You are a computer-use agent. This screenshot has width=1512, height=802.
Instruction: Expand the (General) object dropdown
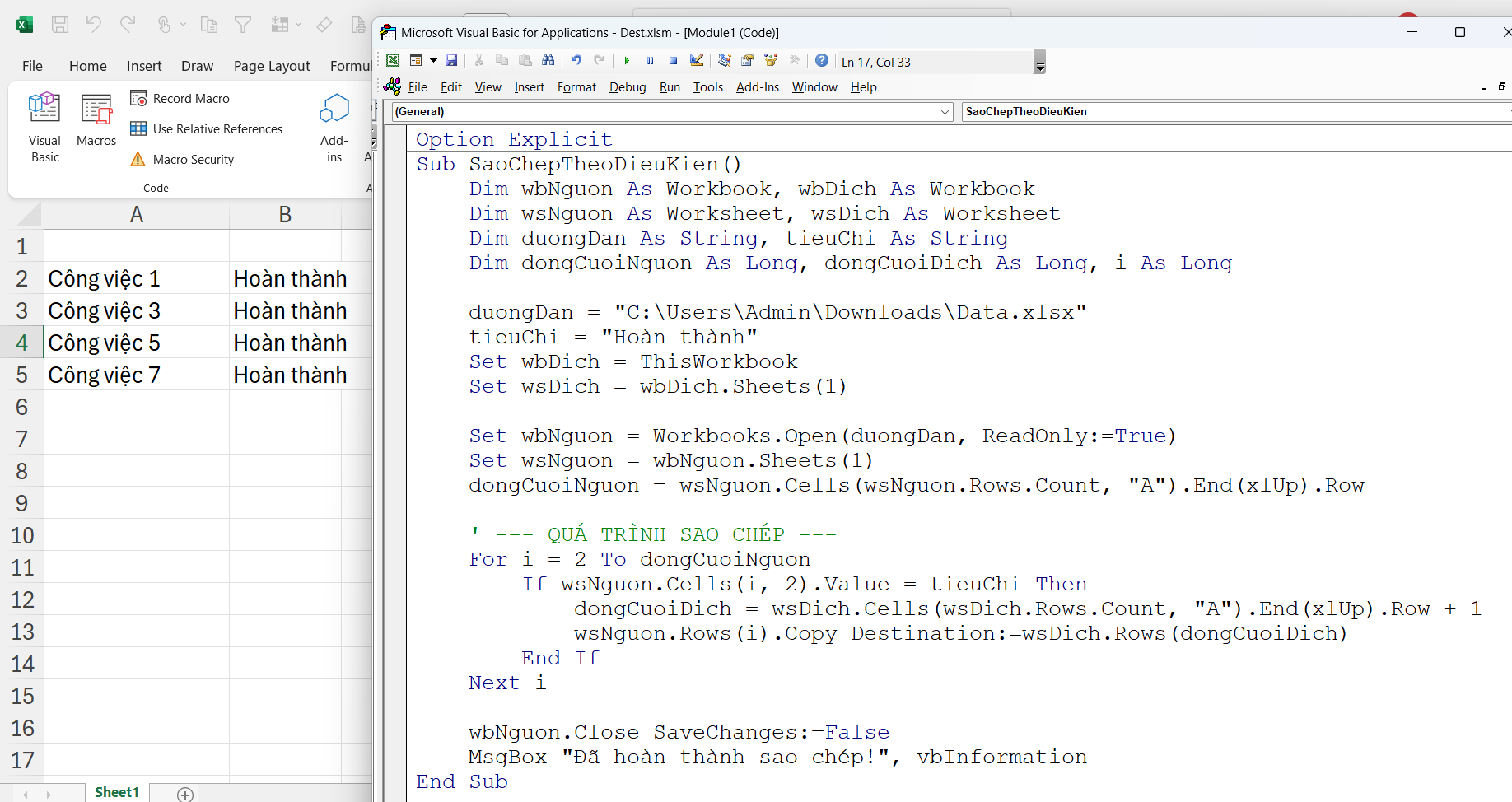coord(945,112)
